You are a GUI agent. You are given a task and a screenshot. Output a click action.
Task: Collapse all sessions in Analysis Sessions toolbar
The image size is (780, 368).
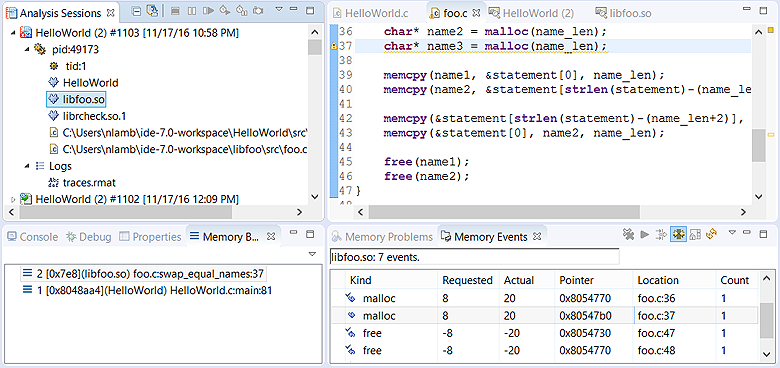136,10
